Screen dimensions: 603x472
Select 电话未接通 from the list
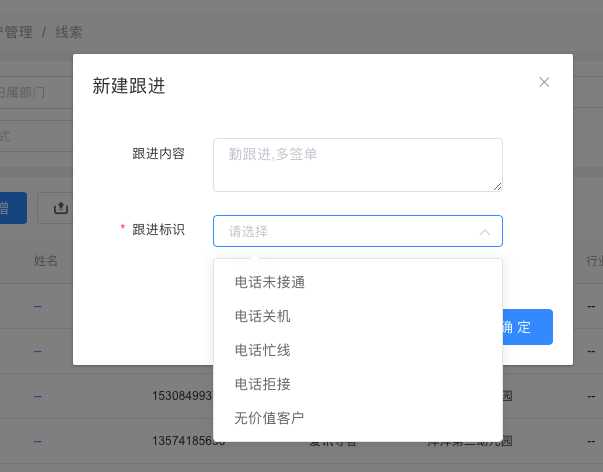[x=269, y=282]
